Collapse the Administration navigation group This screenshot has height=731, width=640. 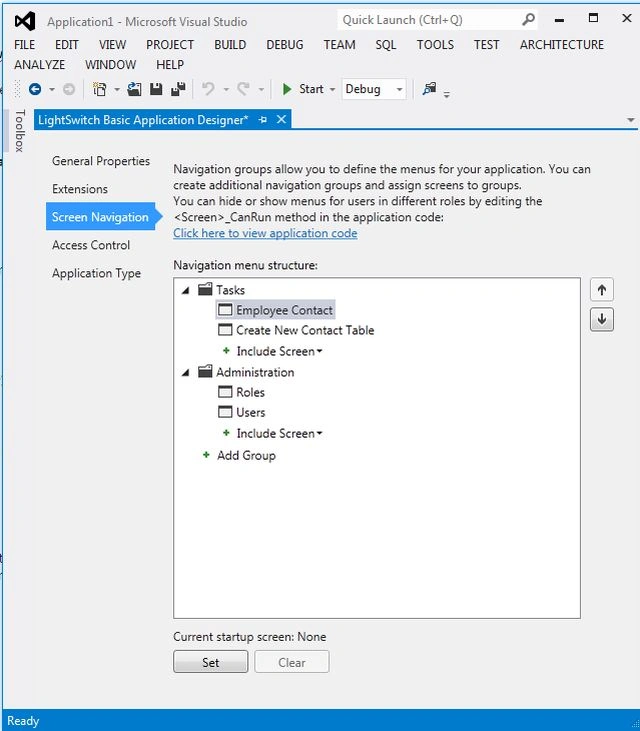(186, 372)
